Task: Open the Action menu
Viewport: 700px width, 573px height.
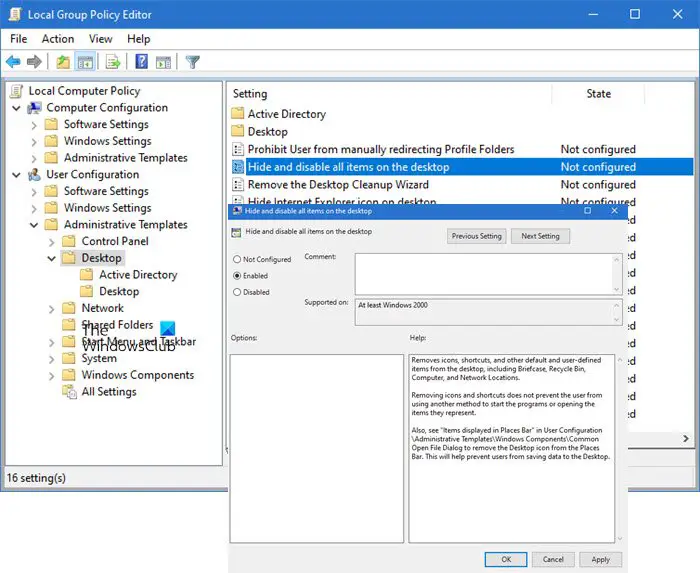Action: (x=57, y=39)
